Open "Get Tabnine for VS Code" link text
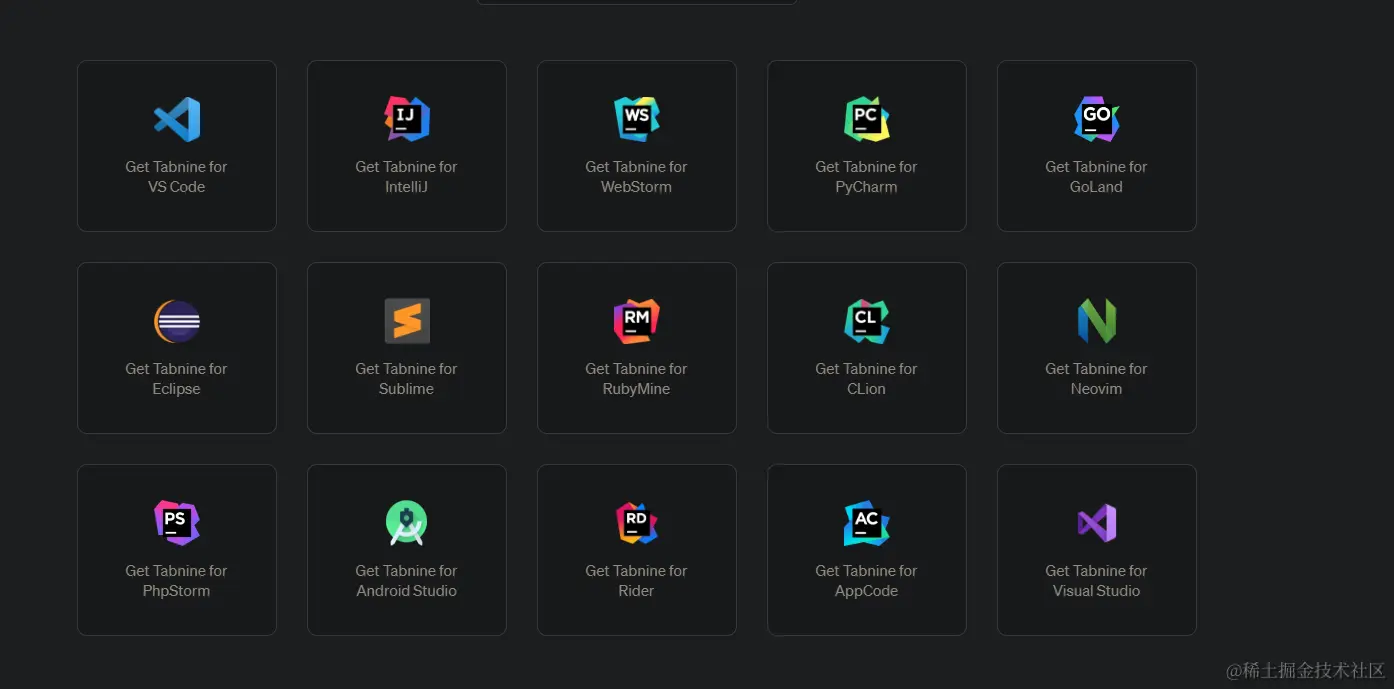Viewport: 1394px width, 689px height. click(x=177, y=177)
